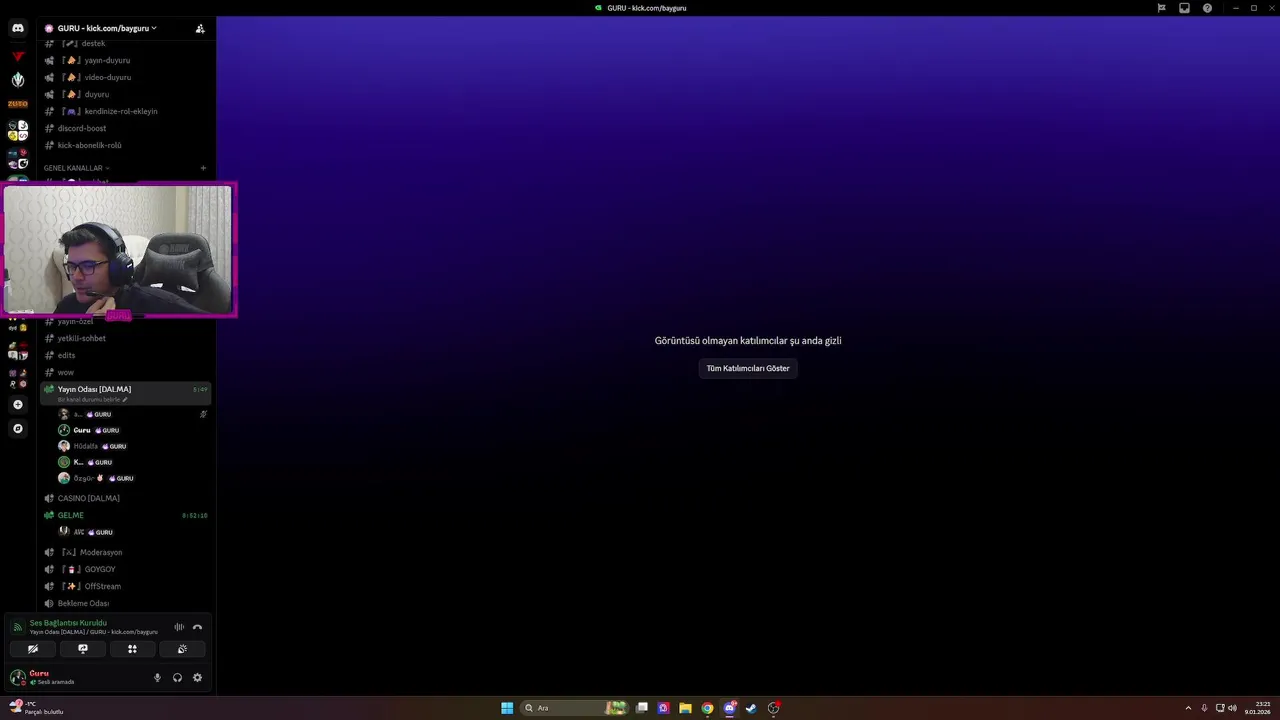Click 'Bir kanal durumu belirle' status text
Screen dimensions: 1280x720
tap(92, 399)
